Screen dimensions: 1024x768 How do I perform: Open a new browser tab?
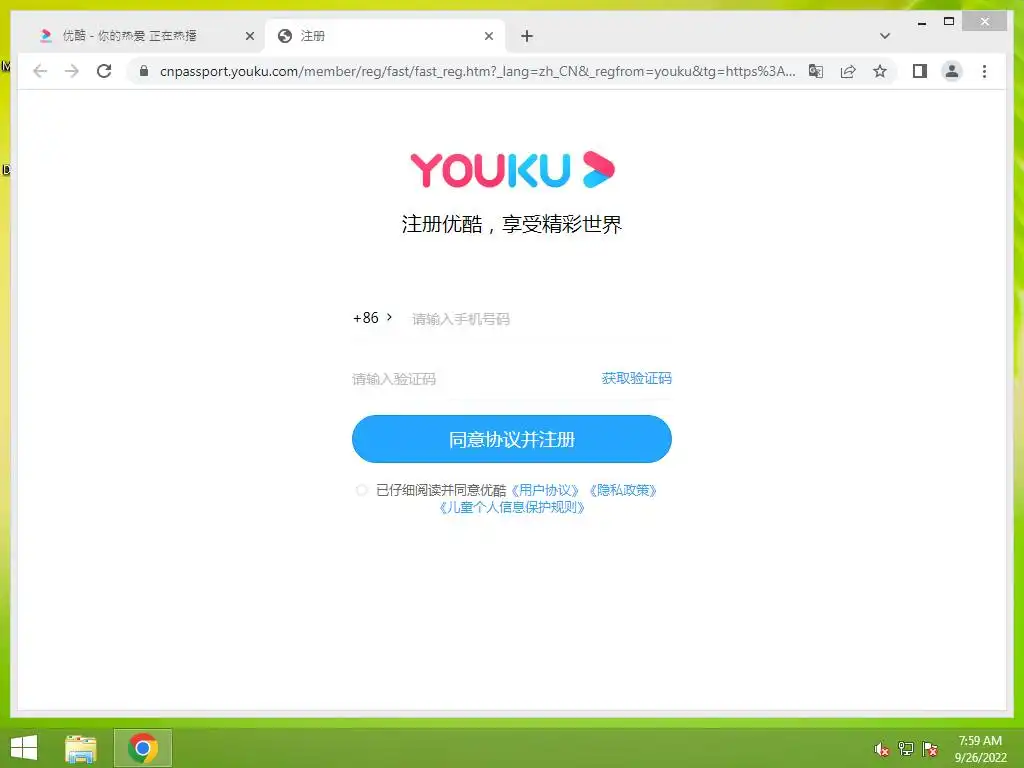click(527, 36)
